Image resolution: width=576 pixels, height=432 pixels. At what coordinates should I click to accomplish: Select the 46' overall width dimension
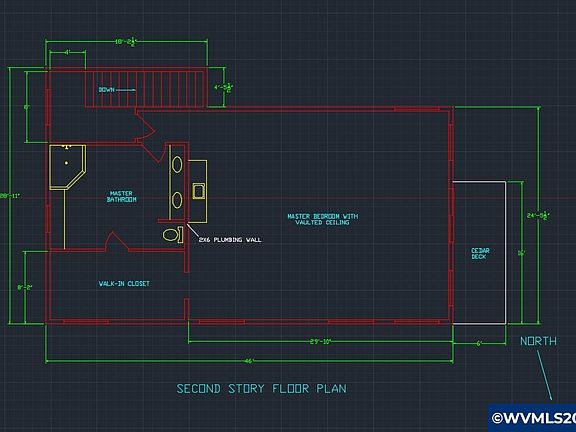point(249,361)
